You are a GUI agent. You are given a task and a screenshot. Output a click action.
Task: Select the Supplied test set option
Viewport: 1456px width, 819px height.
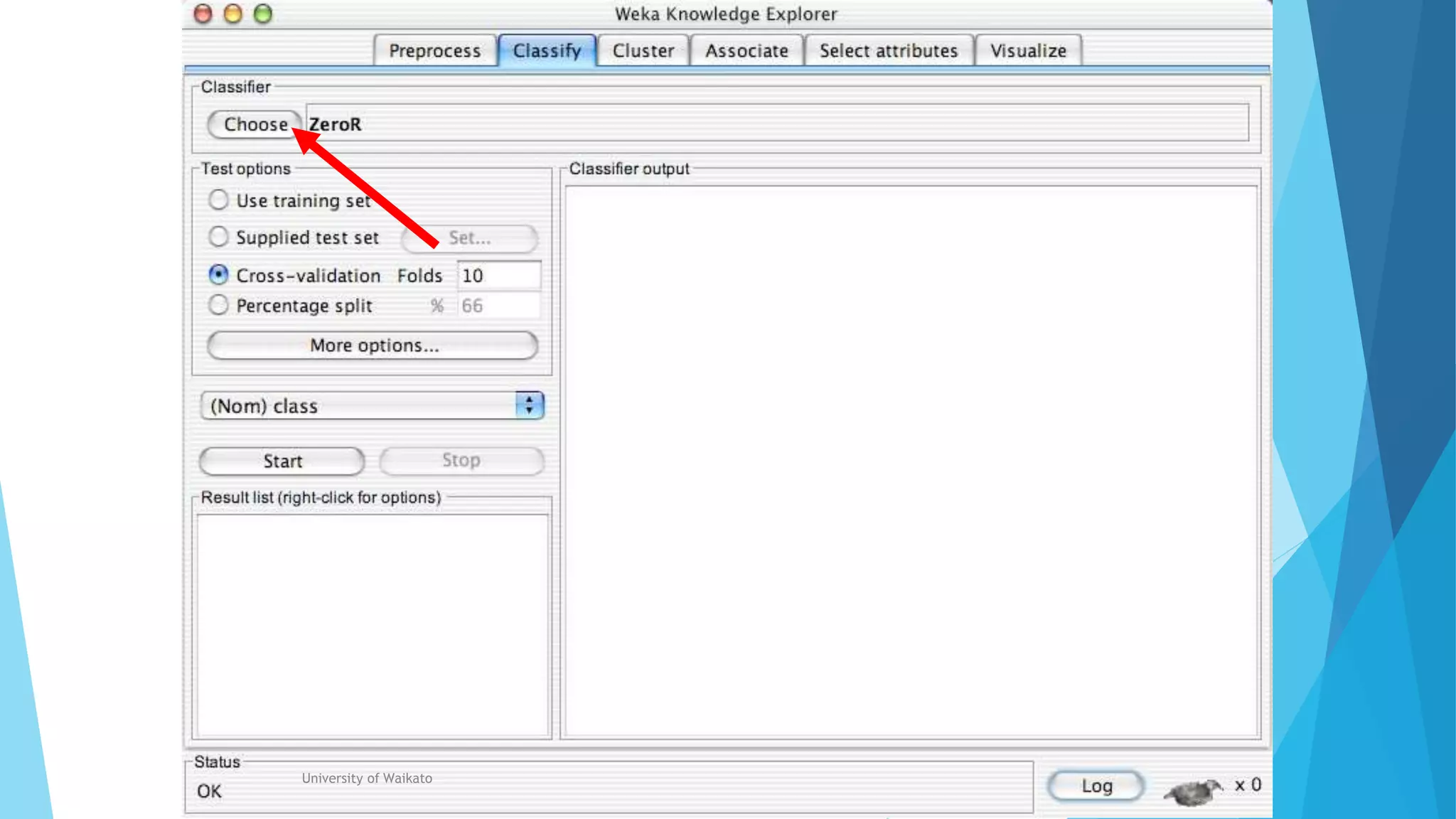[218, 237]
